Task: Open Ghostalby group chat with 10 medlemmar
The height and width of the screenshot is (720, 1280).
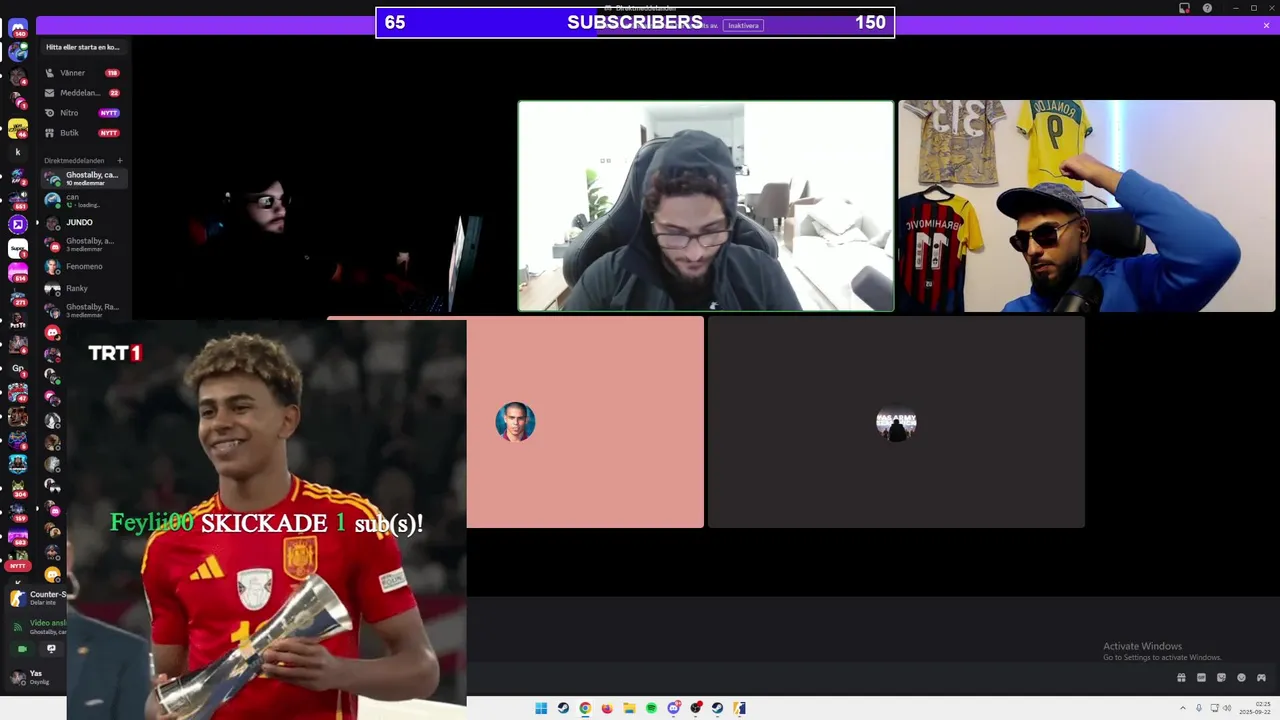Action: (84, 178)
